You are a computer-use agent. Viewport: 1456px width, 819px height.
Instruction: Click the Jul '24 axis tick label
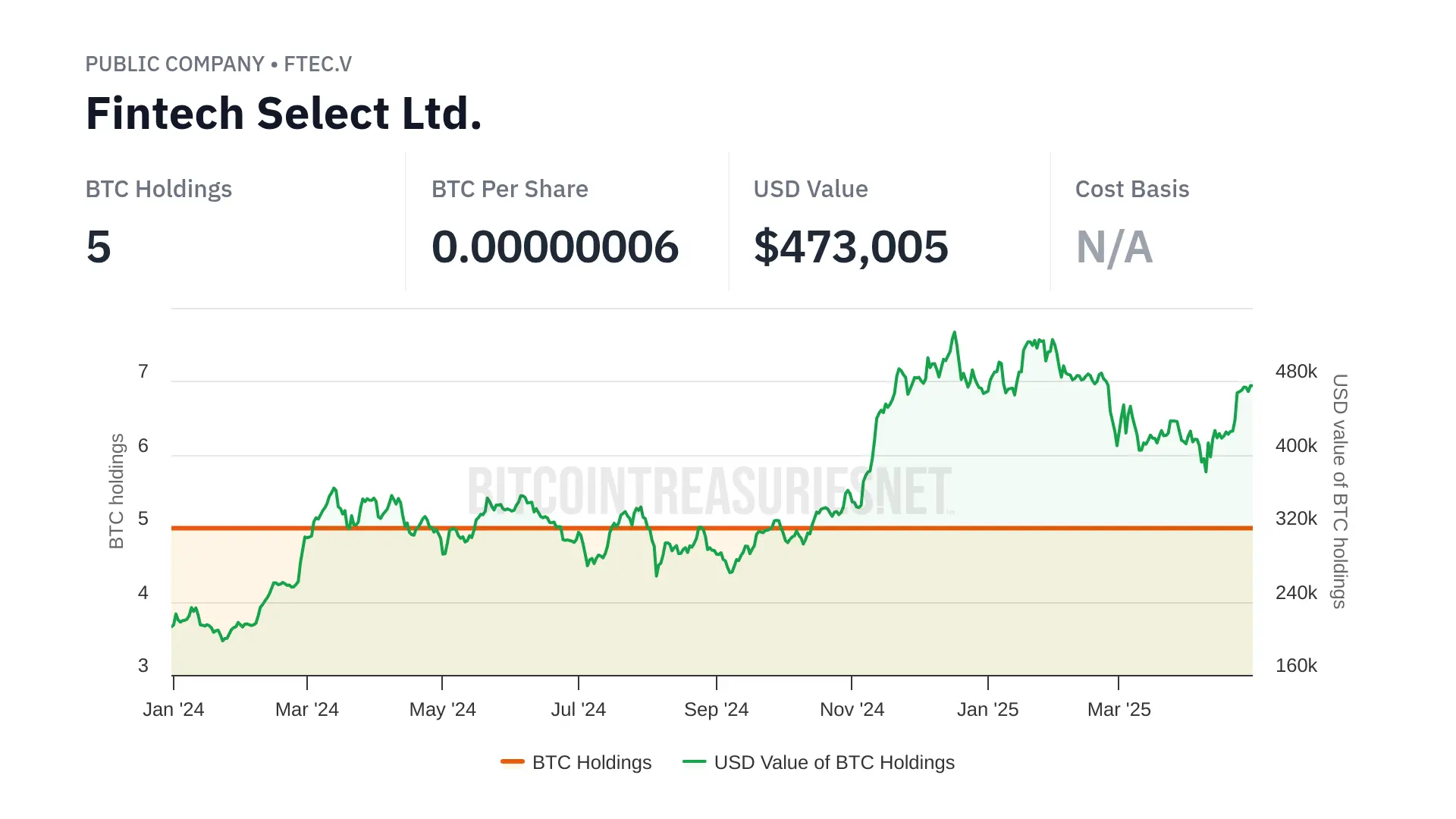578,709
